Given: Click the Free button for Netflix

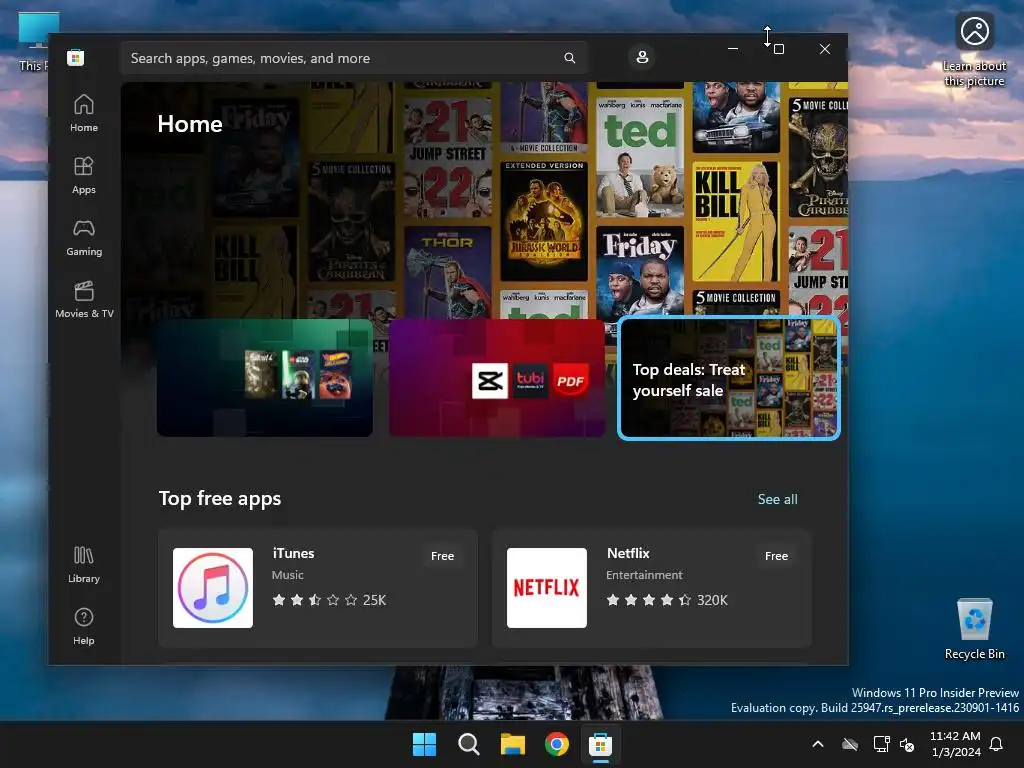Looking at the screenshot, I should click(776, 556).
